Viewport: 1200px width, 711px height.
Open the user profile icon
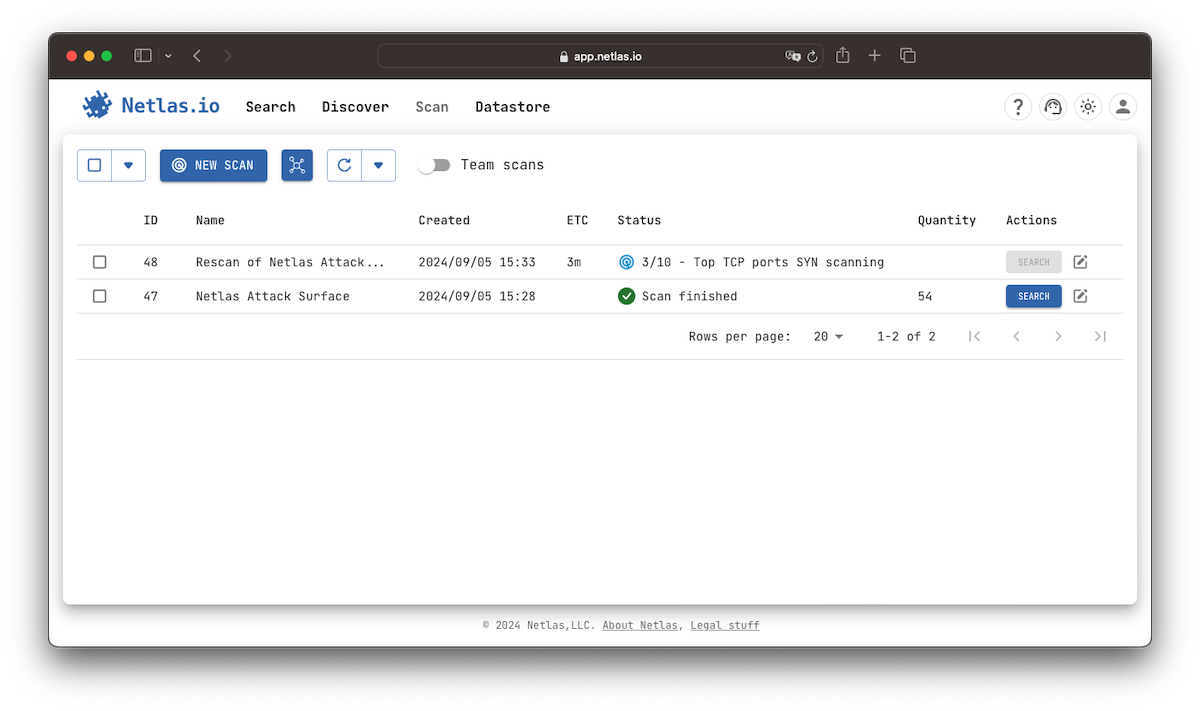tap(1122, 106)
